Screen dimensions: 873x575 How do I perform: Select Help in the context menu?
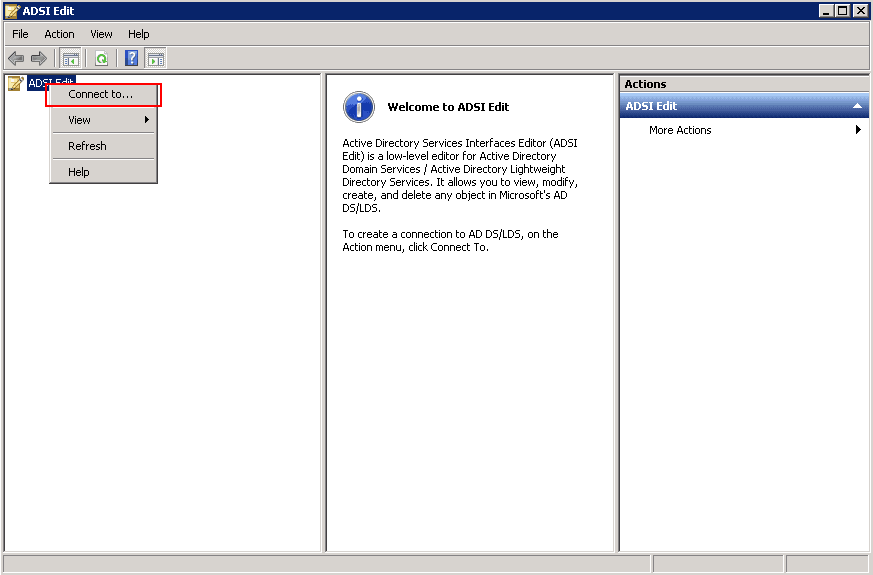point(104,172)
